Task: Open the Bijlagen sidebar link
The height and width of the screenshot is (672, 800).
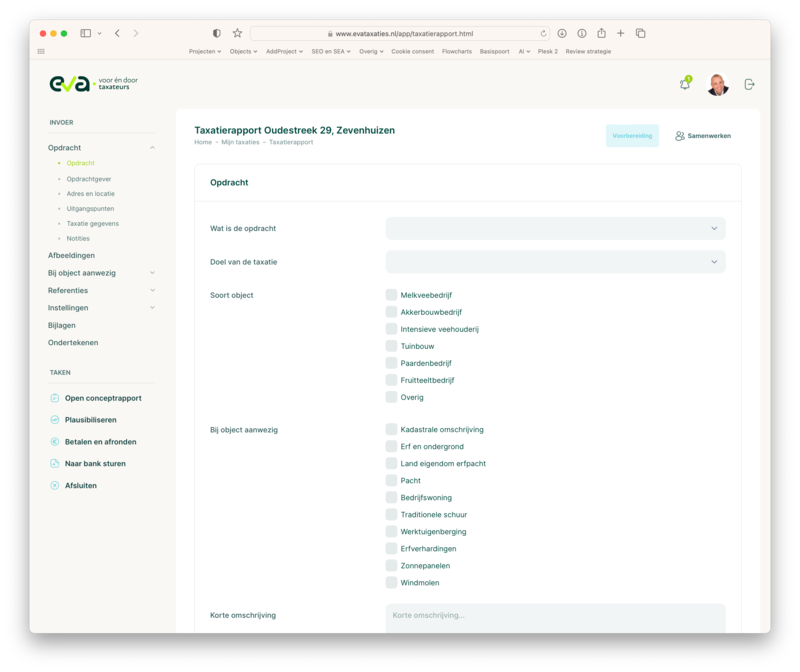Action: point(62,325)
